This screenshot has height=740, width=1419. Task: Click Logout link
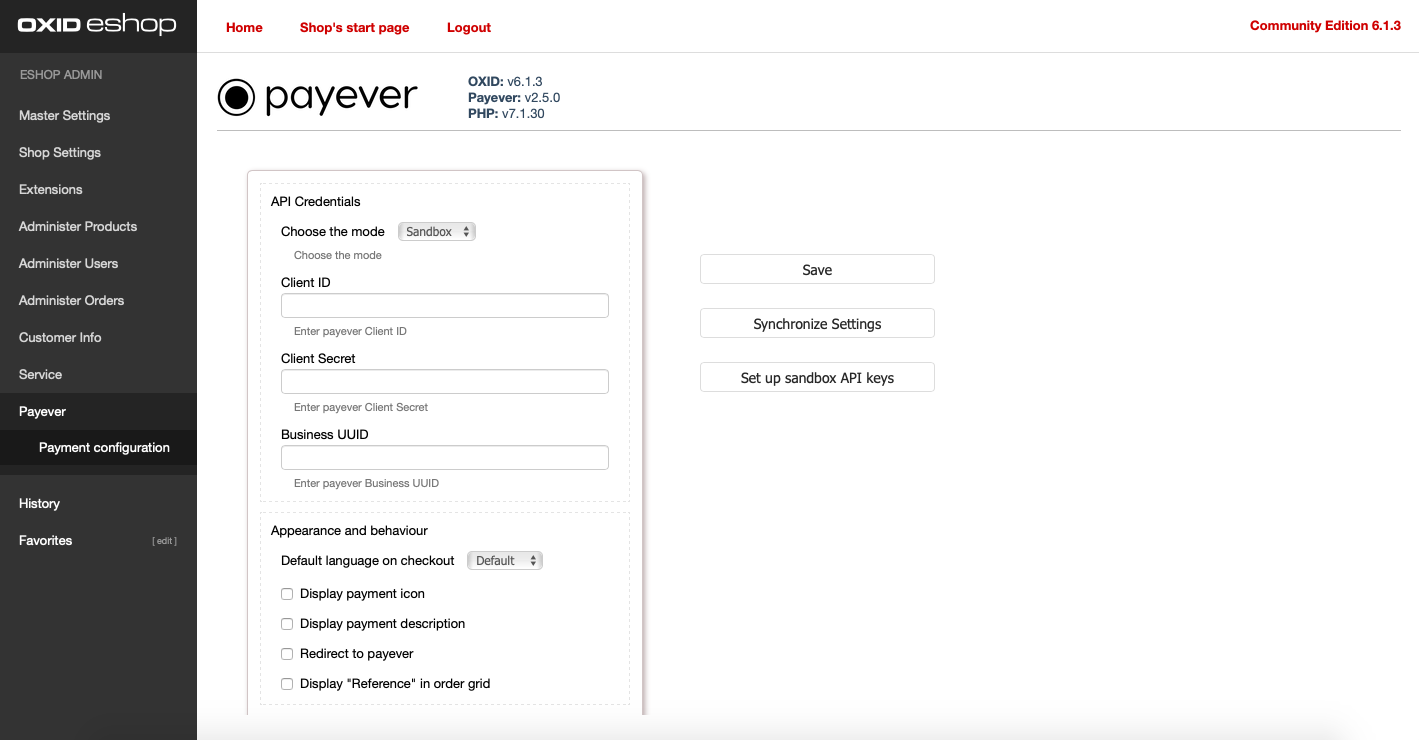pos(469,28)
